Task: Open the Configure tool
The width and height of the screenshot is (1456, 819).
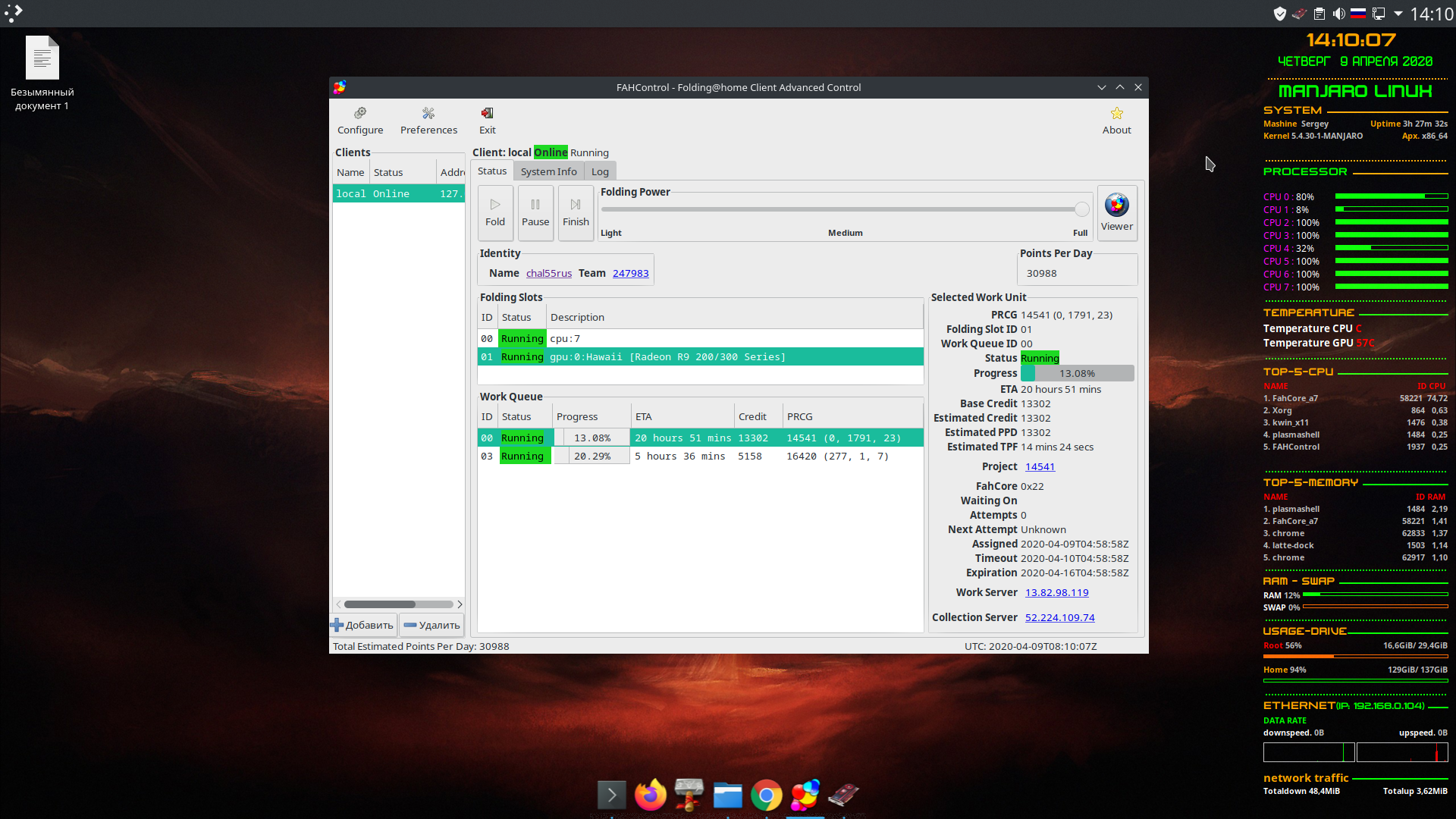Action: [360, 120]
